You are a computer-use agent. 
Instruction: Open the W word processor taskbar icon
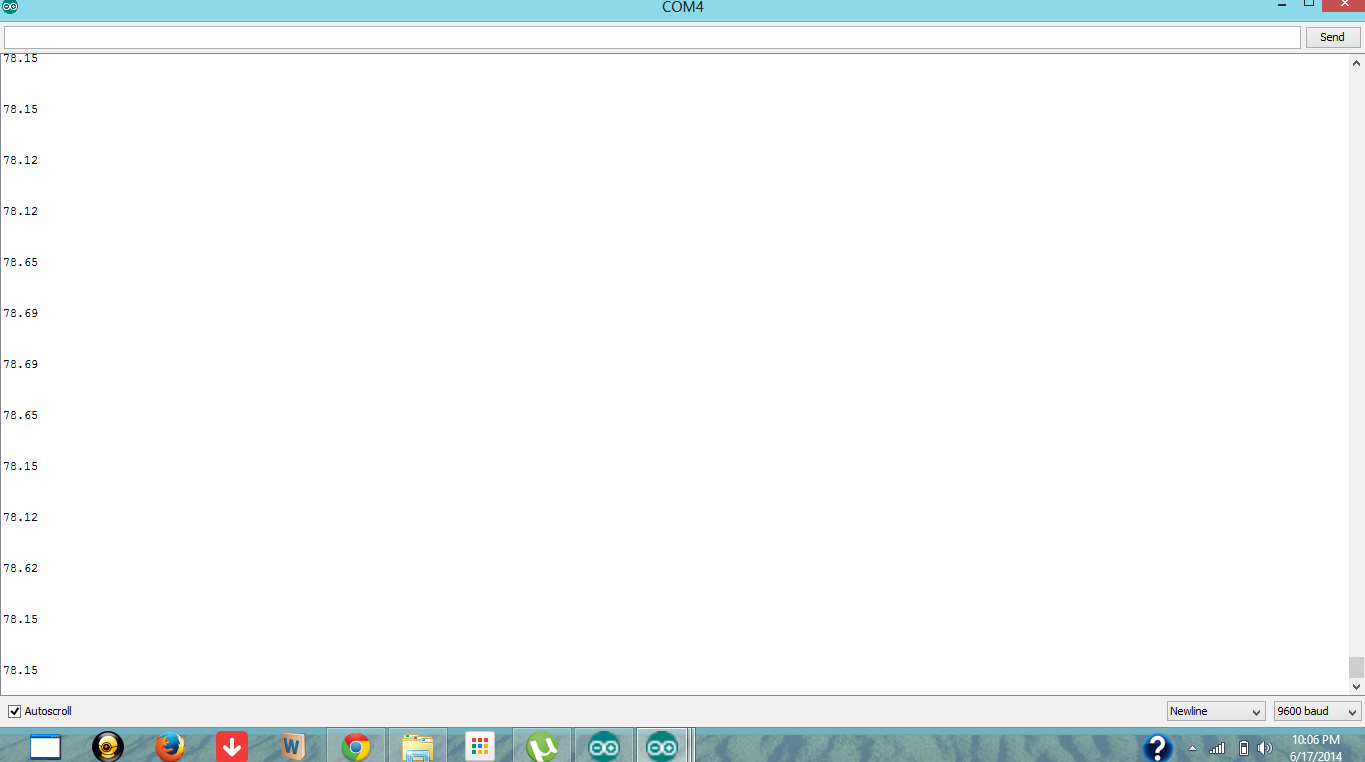point(292,746)
